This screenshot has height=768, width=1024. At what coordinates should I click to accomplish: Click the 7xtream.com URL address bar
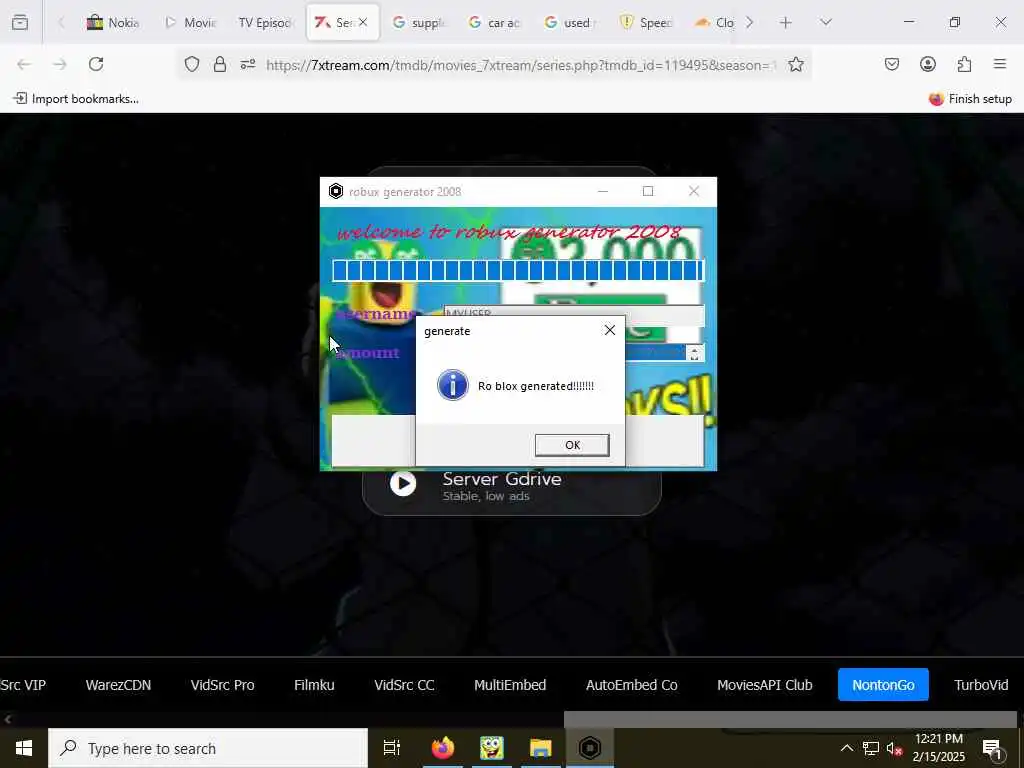[520, 65]
